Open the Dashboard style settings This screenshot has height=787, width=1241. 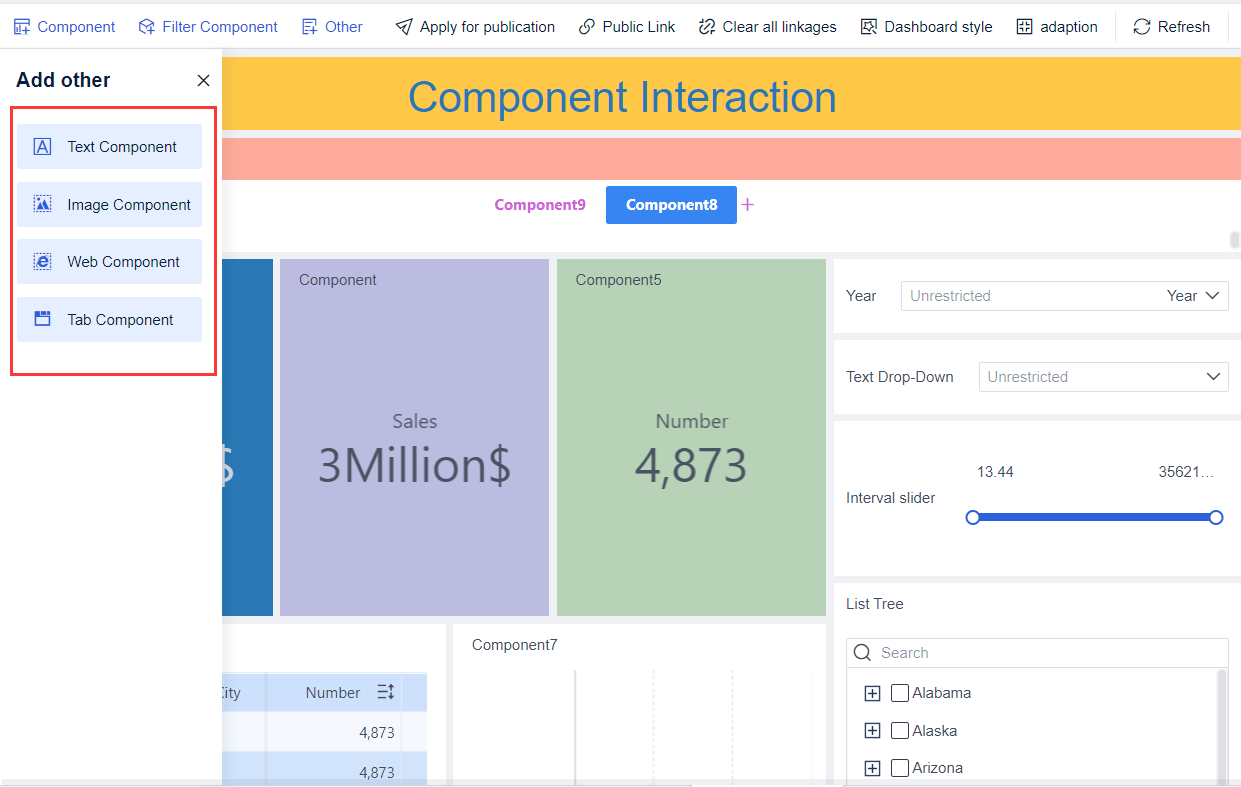[868, 26]
